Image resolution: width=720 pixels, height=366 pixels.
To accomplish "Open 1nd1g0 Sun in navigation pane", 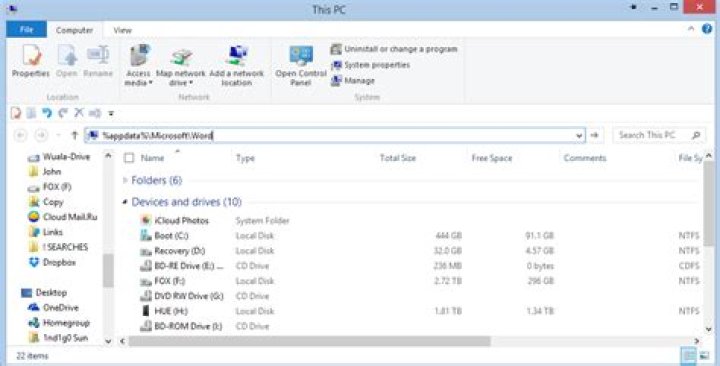I will tap(58, 338).
